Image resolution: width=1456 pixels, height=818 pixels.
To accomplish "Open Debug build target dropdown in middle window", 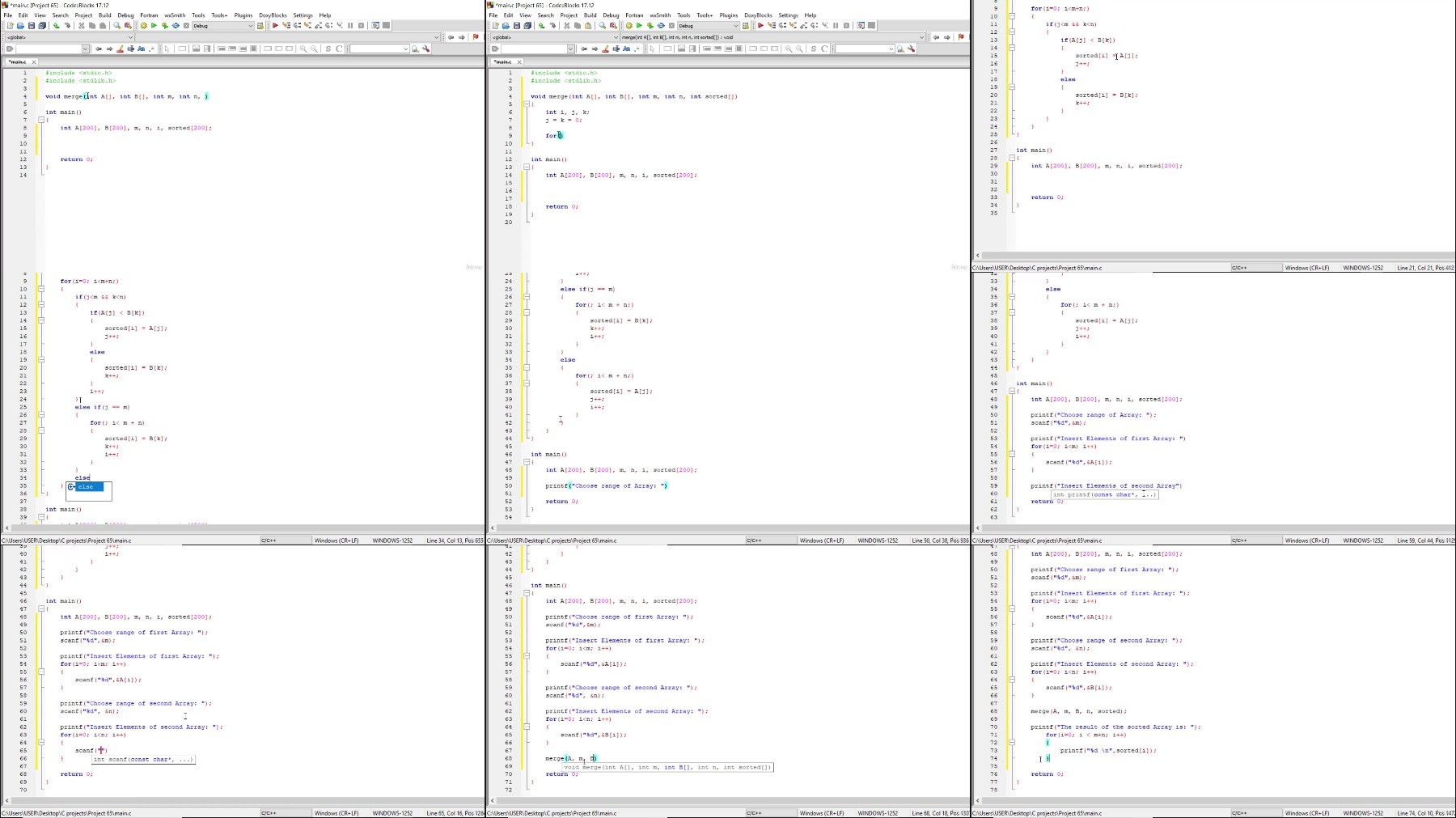I will [x=709, y=25].
